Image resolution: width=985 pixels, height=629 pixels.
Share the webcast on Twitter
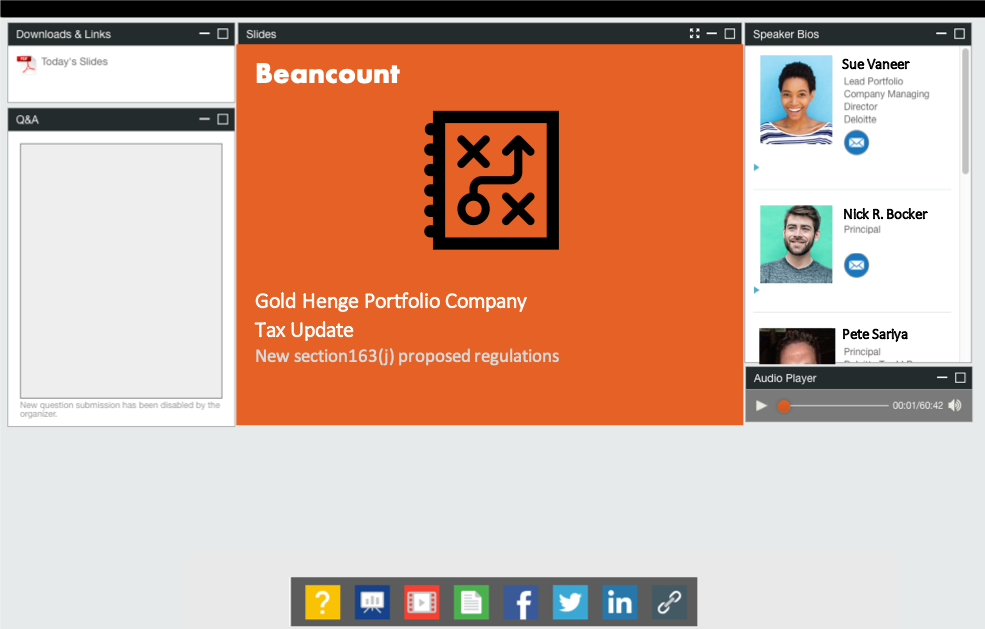[x=570, y=602]
